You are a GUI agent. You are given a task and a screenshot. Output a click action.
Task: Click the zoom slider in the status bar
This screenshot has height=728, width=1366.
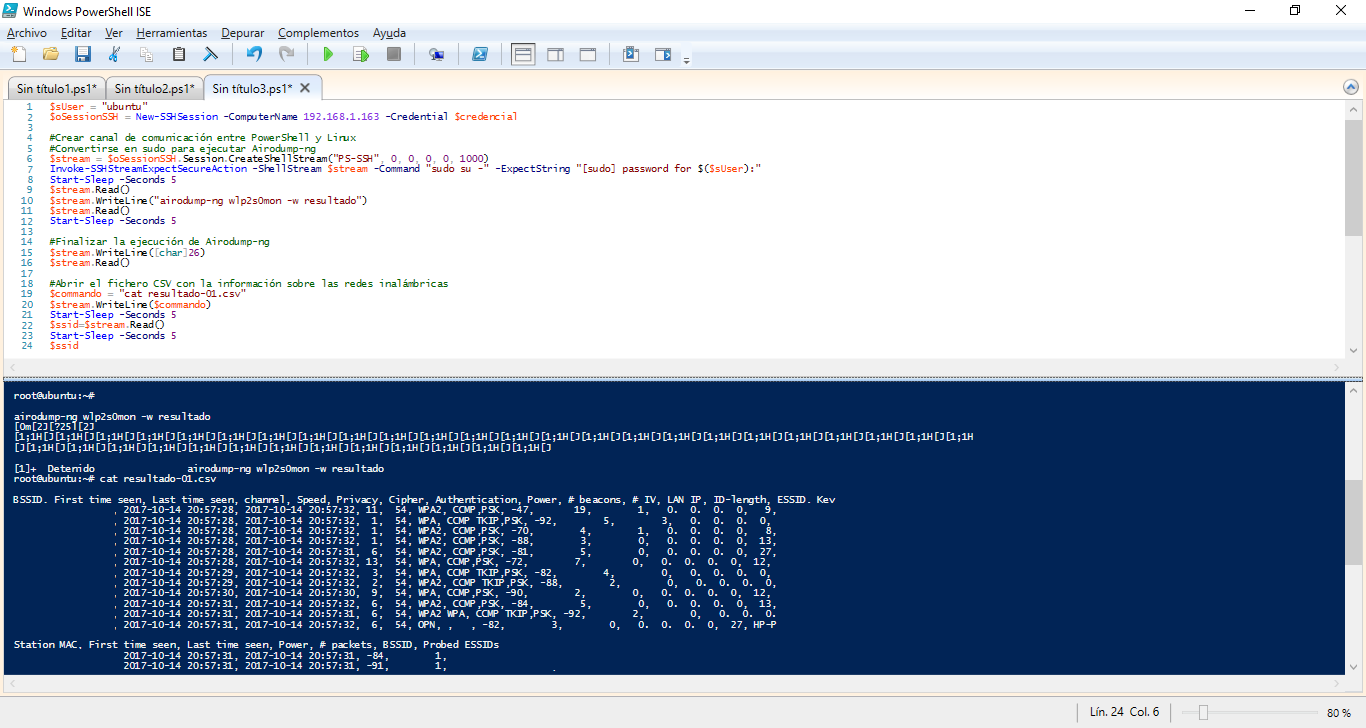[1203, 712]
